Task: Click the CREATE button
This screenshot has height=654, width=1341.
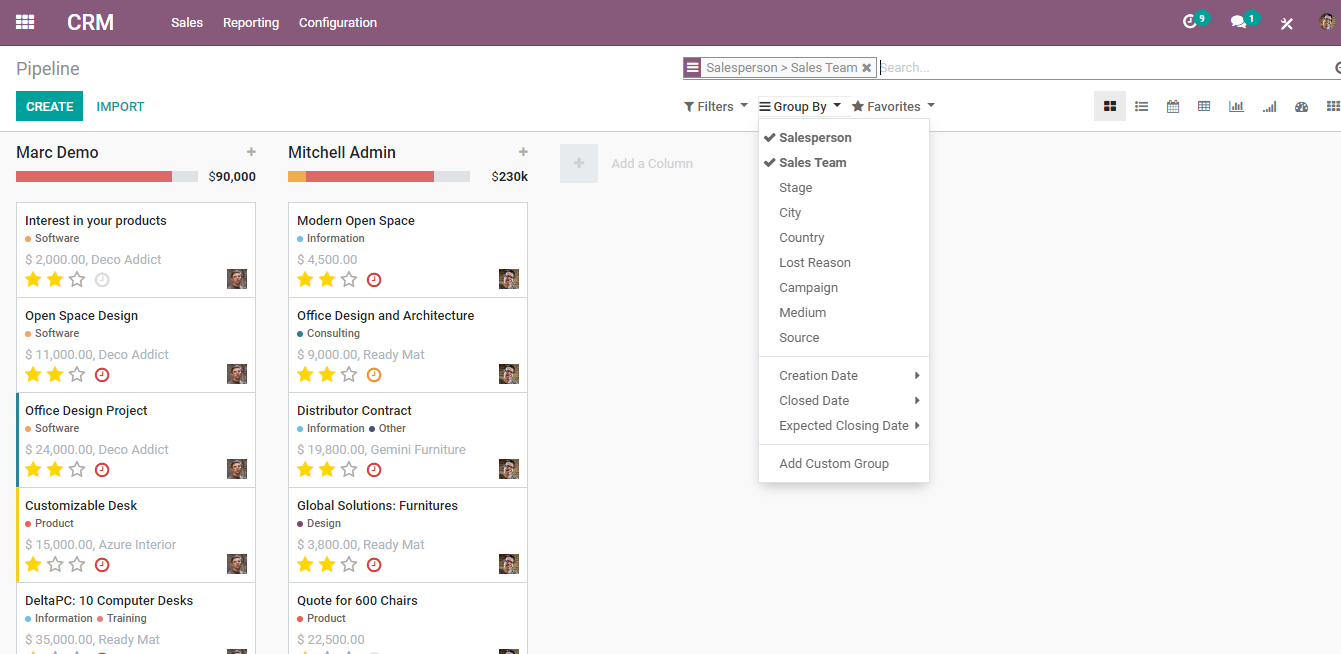Action: (49, 106)
